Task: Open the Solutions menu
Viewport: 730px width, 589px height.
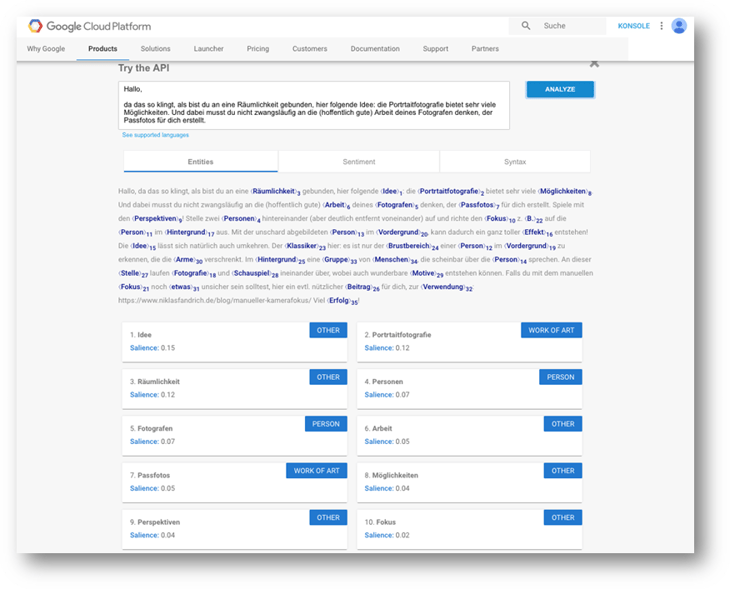Action: 155,48
